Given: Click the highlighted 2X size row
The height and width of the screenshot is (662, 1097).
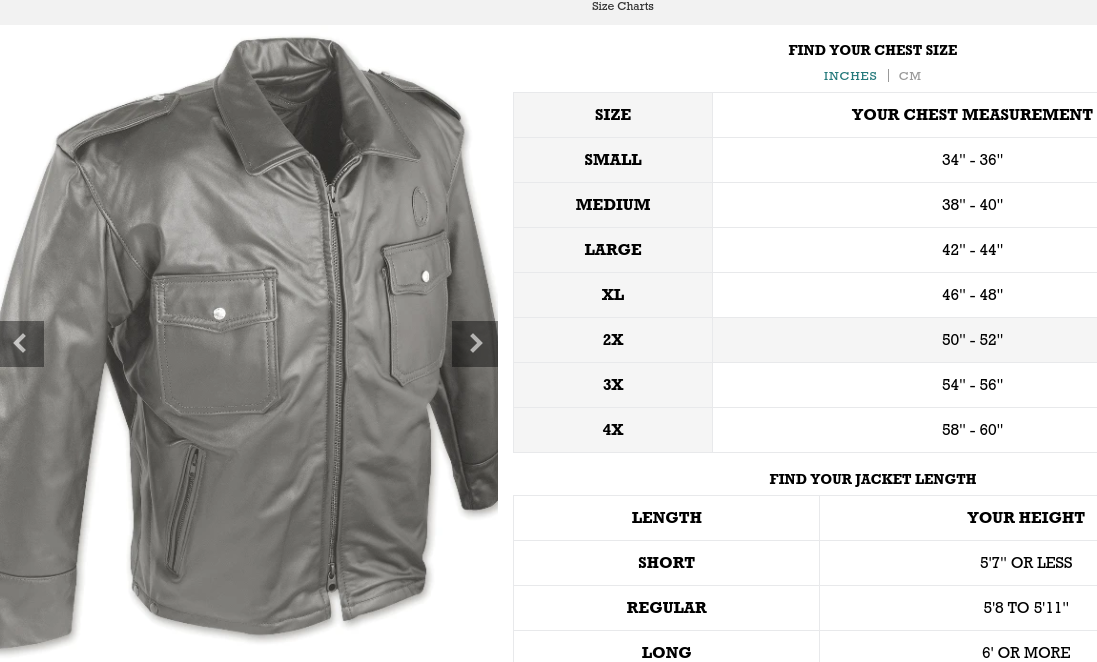Looking at the screenshot, I should tap(805, 340).
